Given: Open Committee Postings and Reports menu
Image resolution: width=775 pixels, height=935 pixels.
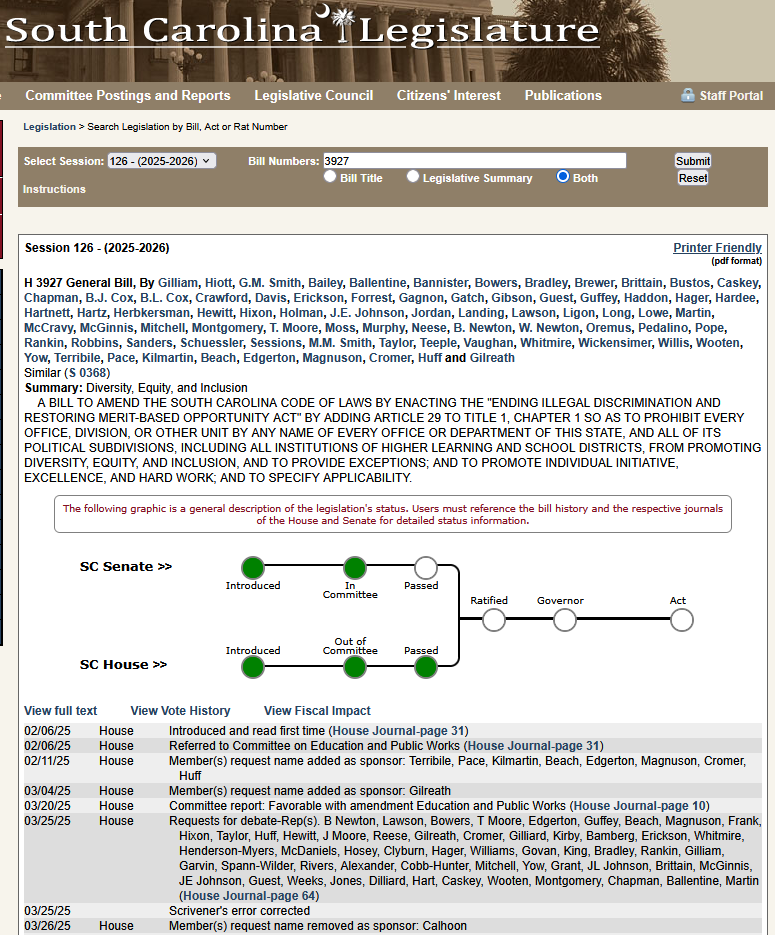Looking at the screenshot, I should coord(128,95).
